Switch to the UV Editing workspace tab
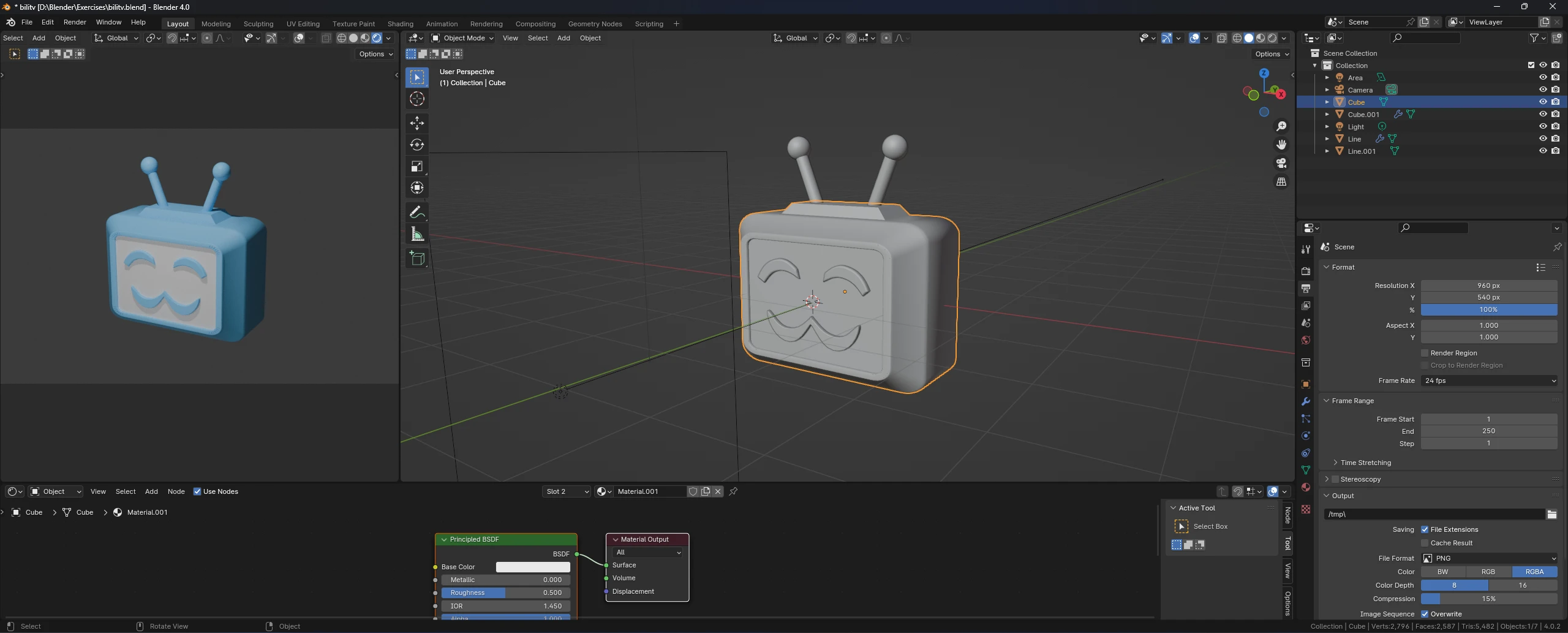 pyautogui.click(x=303, y=24)
